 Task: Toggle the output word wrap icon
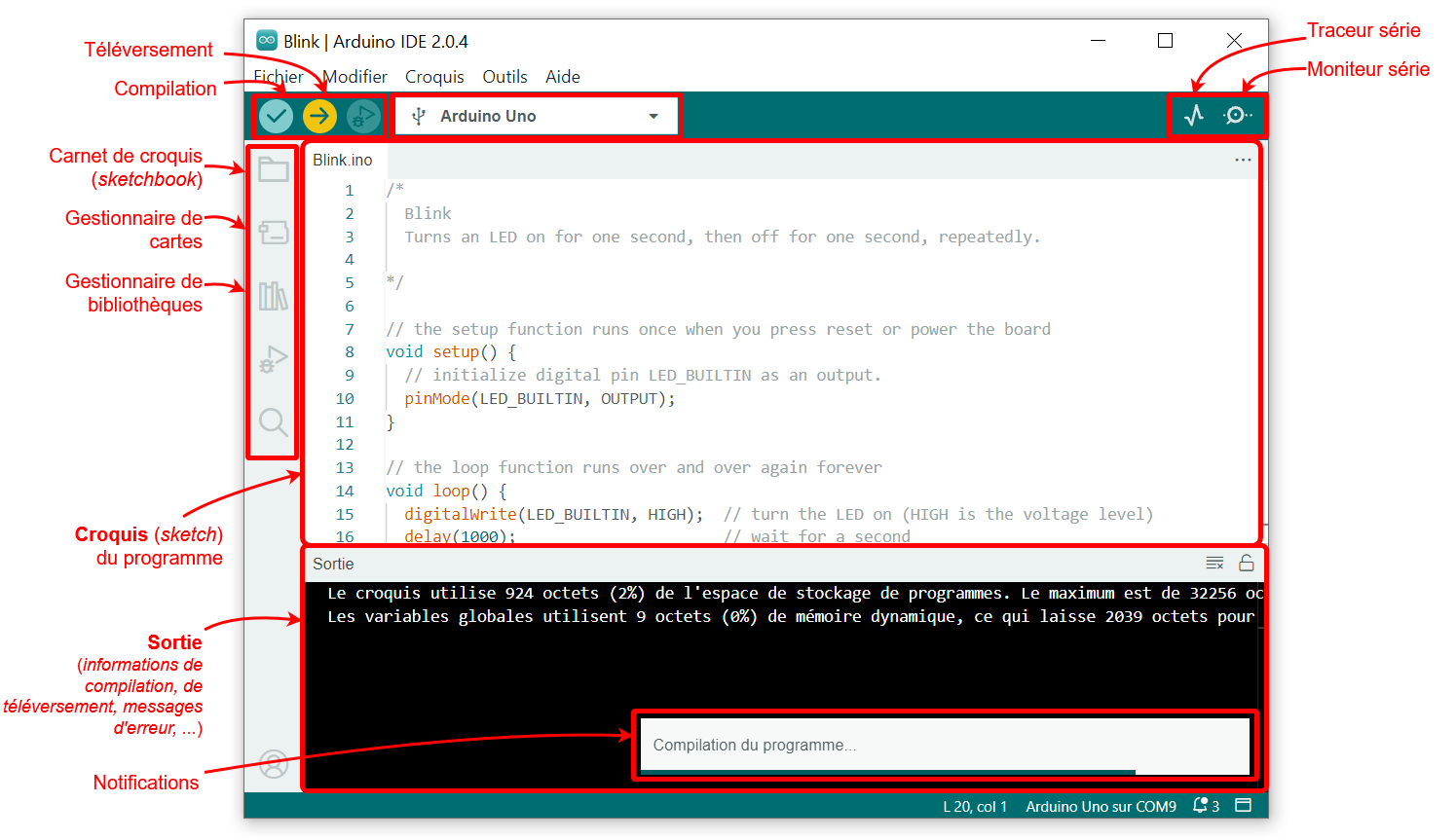click(x=1214, y=564)
